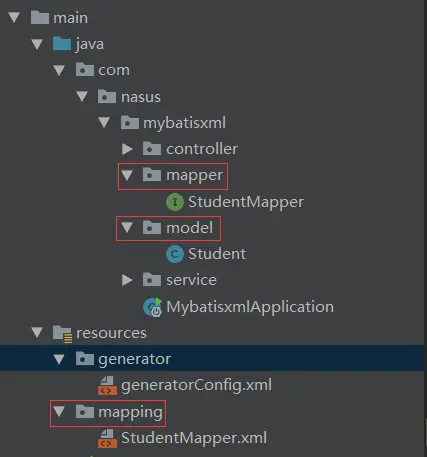Viewport: 427px width, 457px height.
Task: Collapse the mybatisxml package arrow
Action: pyautogui.click(x=104, y=122)
